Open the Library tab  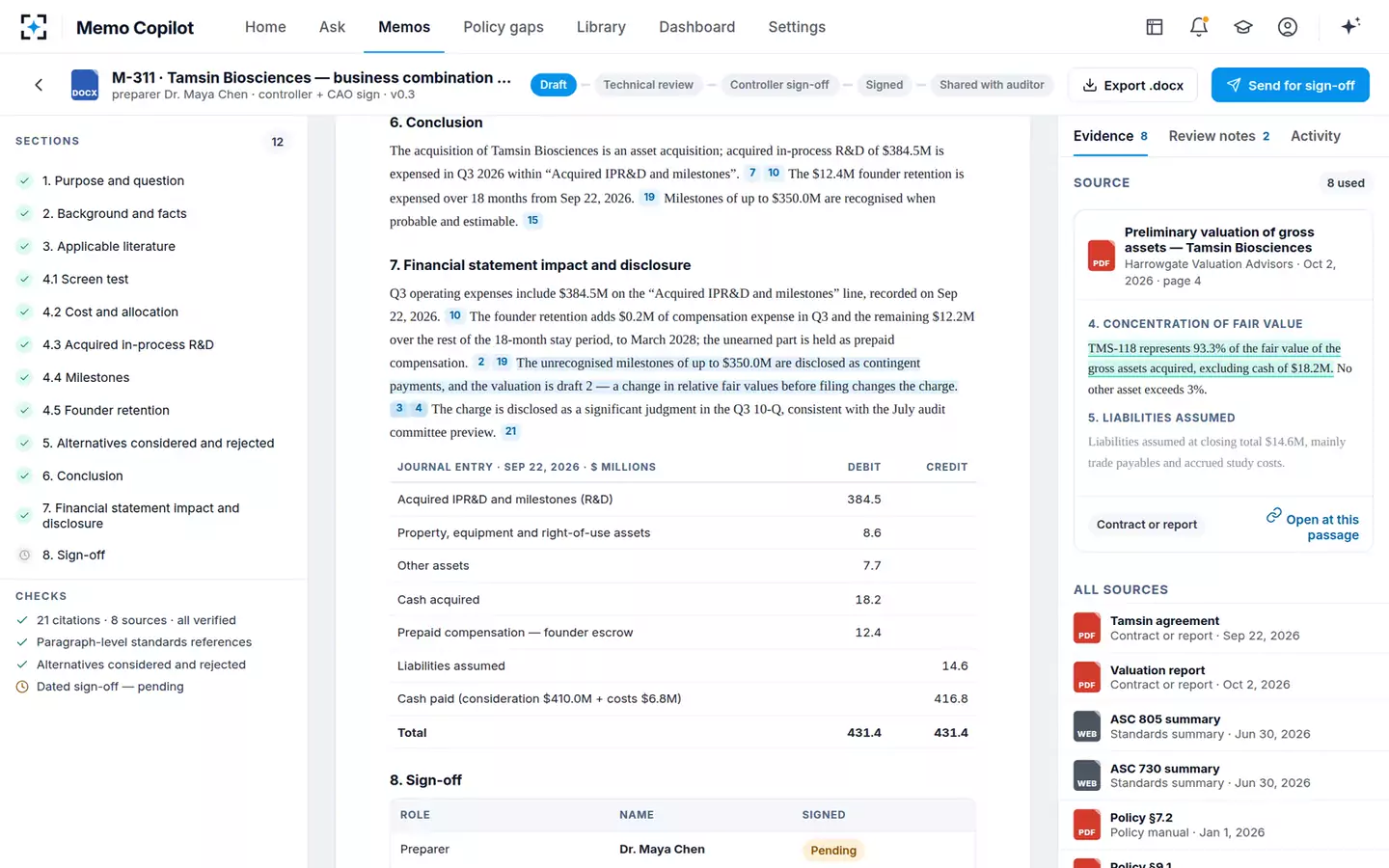pyautogui.click(x=601, y=27)
